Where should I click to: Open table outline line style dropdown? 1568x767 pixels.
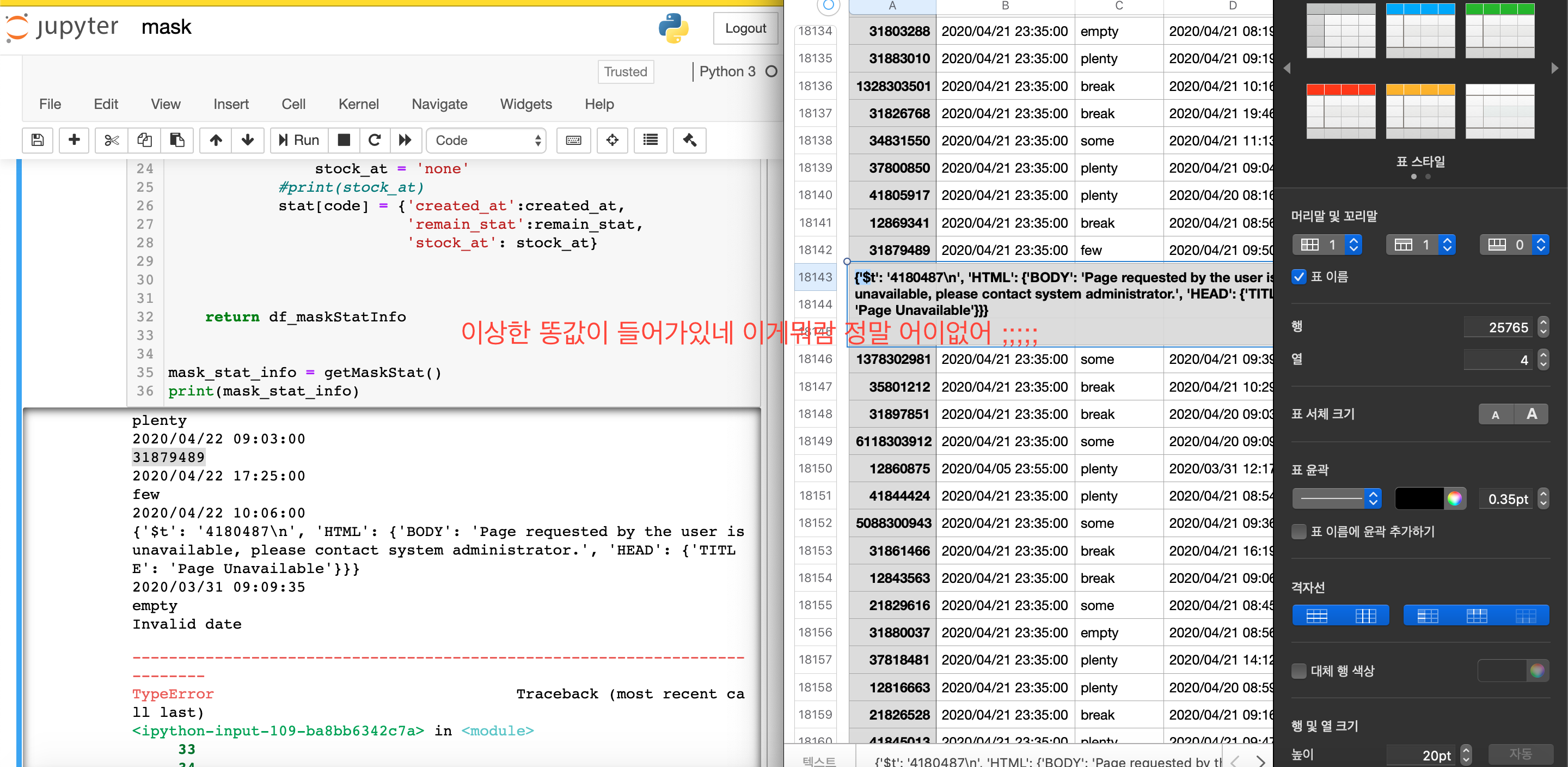(x=1336, y=498)
